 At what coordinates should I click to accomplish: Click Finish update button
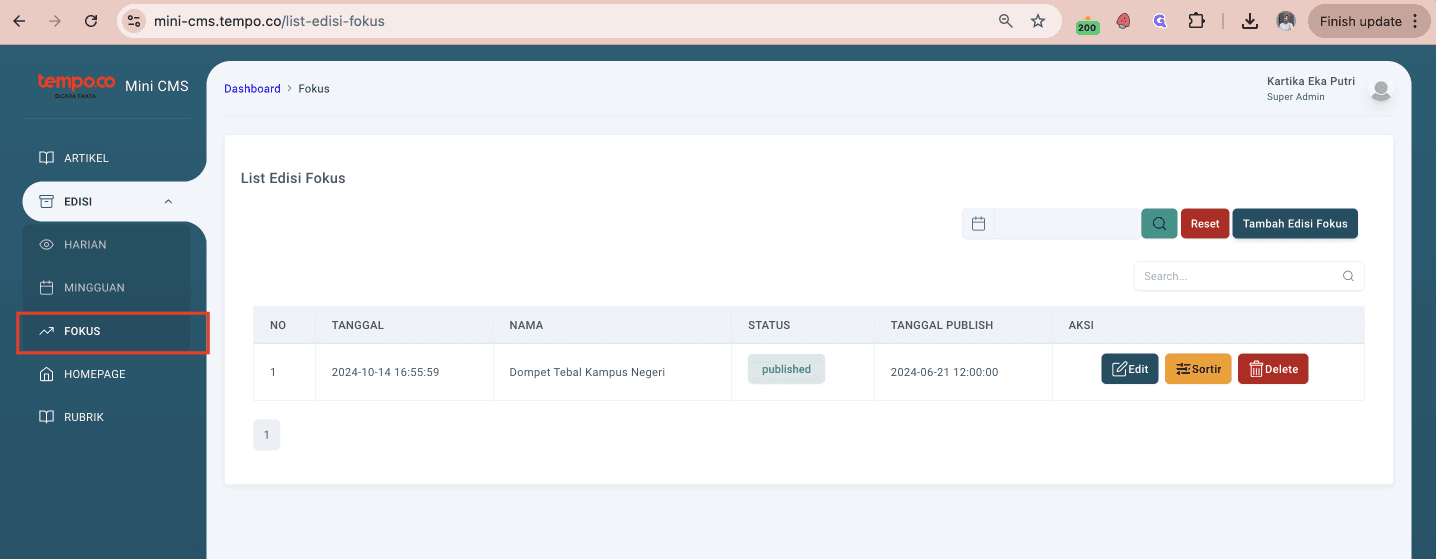click(1369, 21)
